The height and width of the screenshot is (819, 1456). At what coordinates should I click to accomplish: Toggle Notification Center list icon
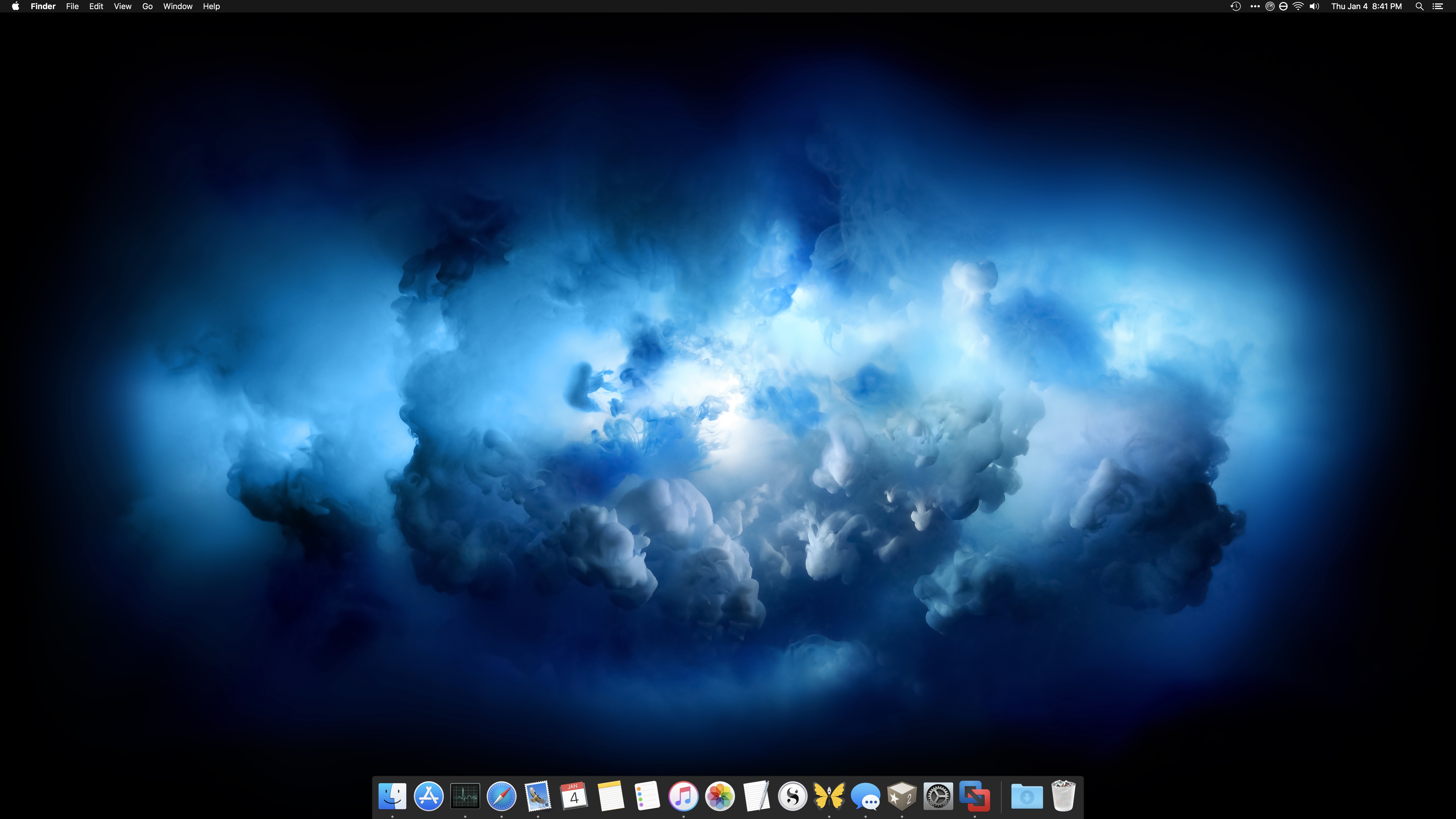click(1438, 6)
